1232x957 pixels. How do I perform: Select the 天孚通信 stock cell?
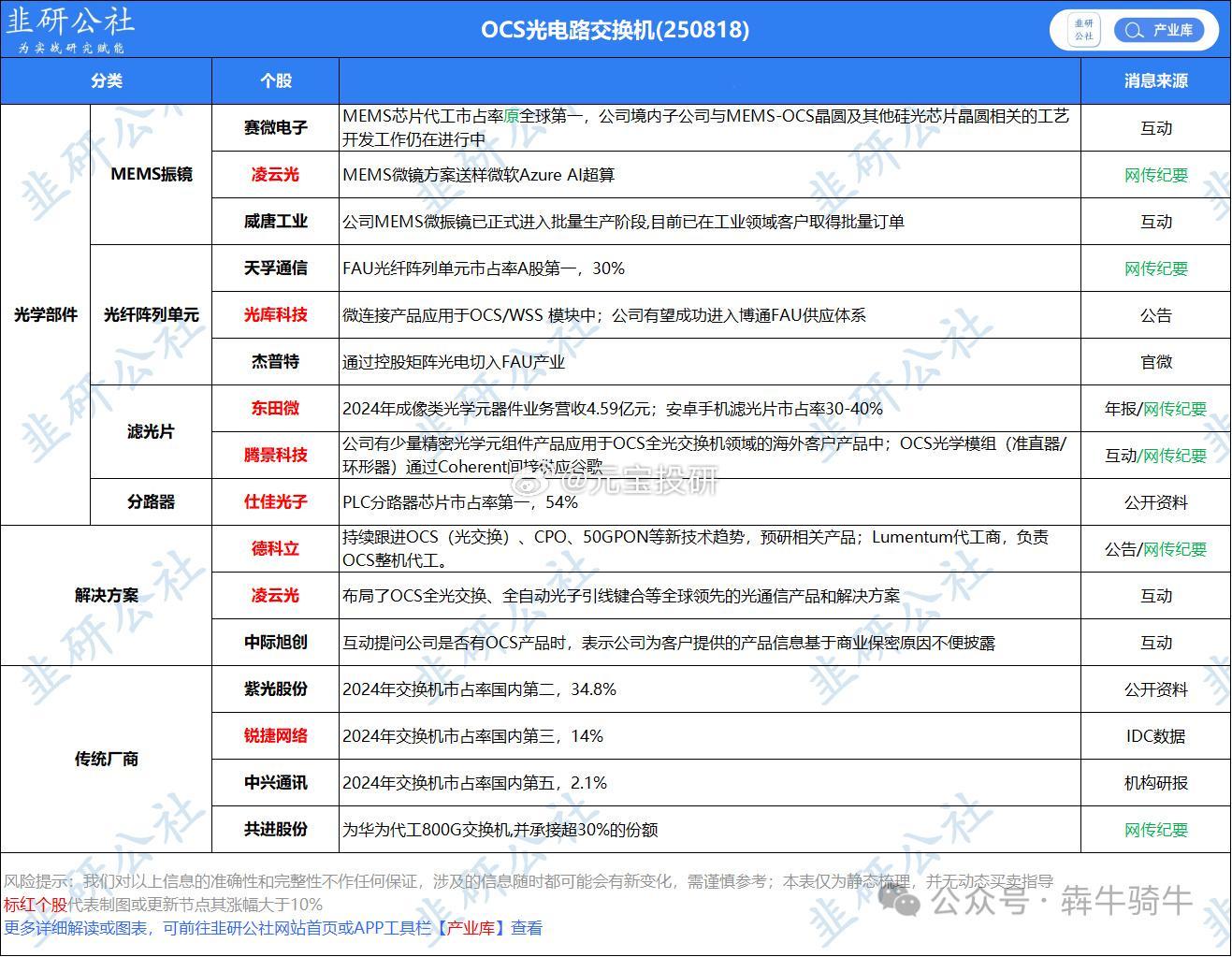[276, 268]
